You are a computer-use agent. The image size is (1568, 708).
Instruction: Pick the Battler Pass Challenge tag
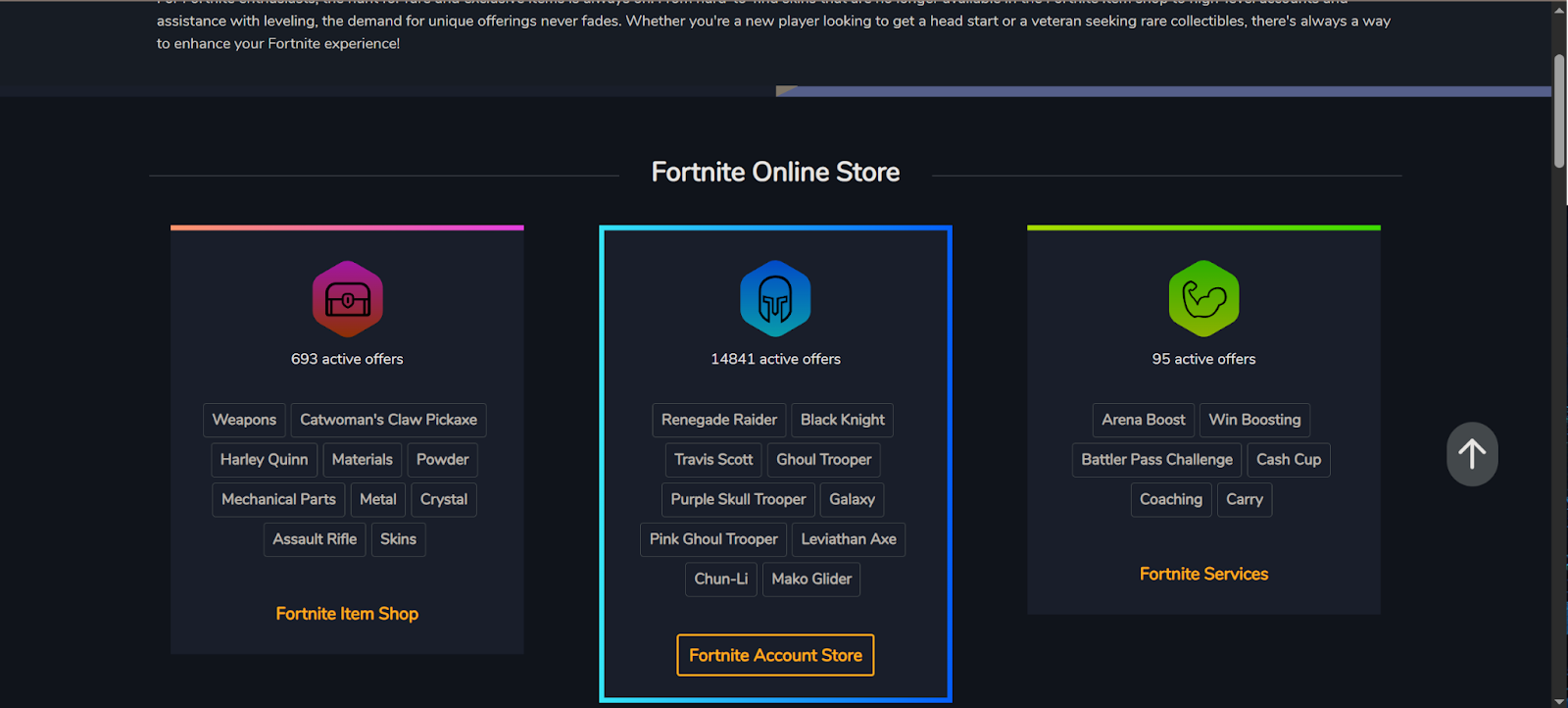click(1156, 460)
